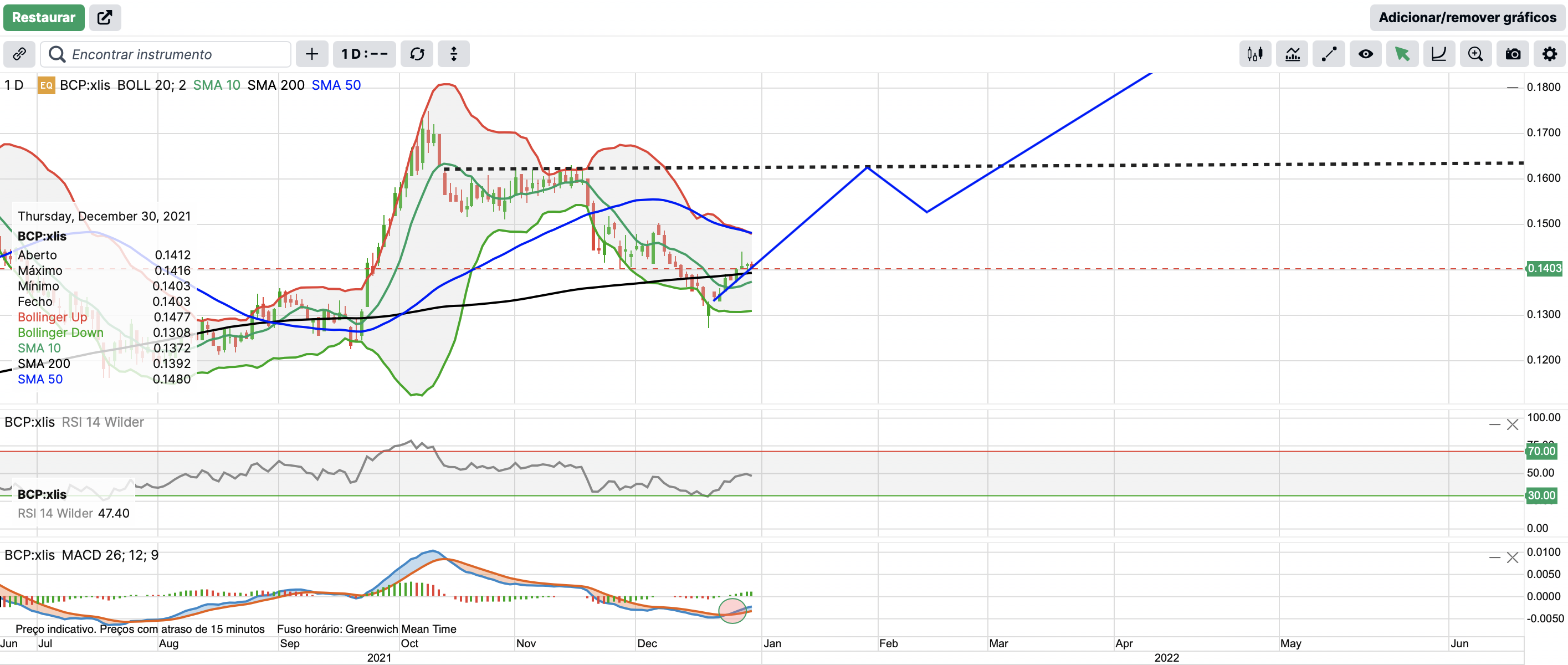
Task: Switch to the logarithmic scale icon
Action: pyautogui.click(x=1438, y=54)
